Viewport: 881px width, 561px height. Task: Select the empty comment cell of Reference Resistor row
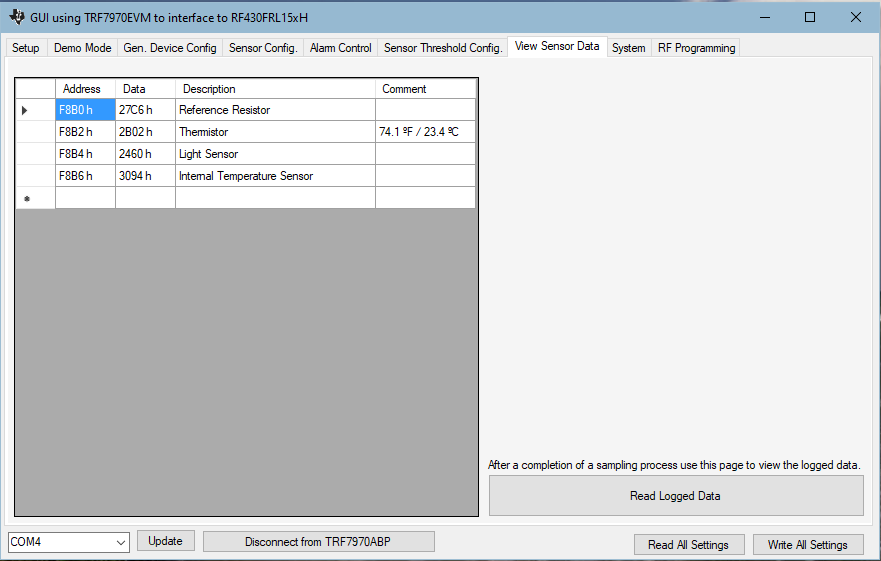coord(425,110)
